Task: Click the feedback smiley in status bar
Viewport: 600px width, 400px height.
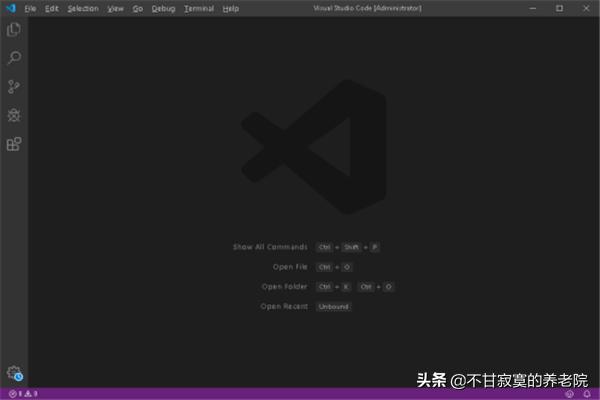Action: point(569,393)
